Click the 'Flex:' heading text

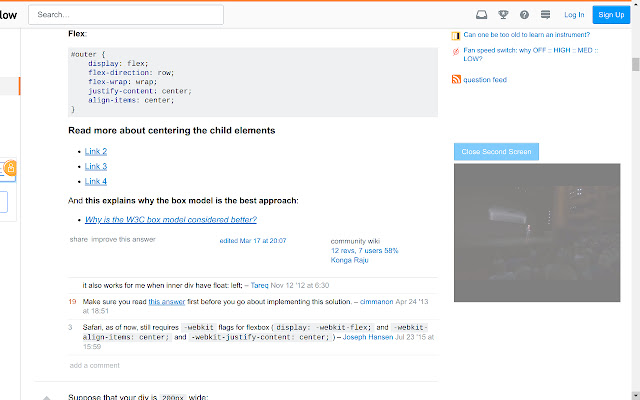pos(78,33)
